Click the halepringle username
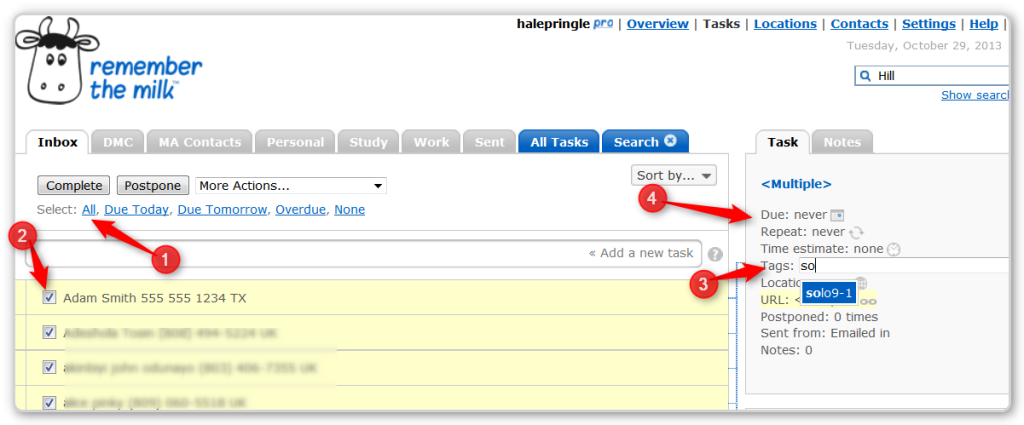Viewport: 1024px width, 425px height. (x=553, y=24)
